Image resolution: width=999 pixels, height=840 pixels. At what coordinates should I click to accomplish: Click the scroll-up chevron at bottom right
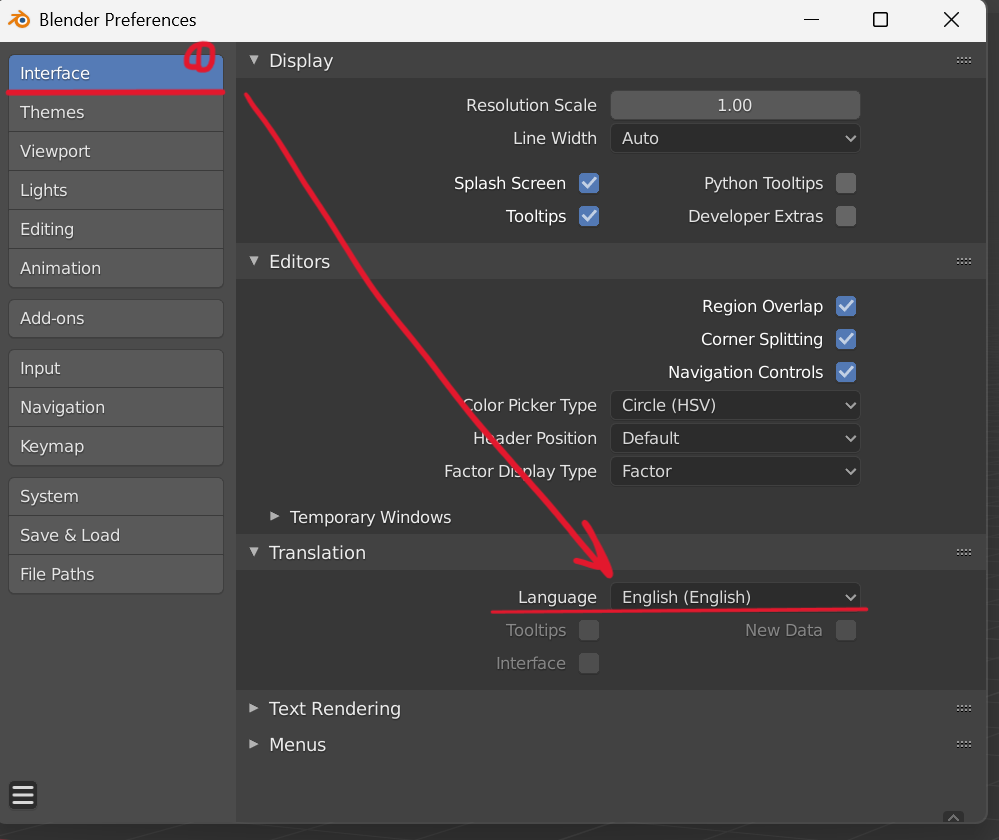point(953,817)
